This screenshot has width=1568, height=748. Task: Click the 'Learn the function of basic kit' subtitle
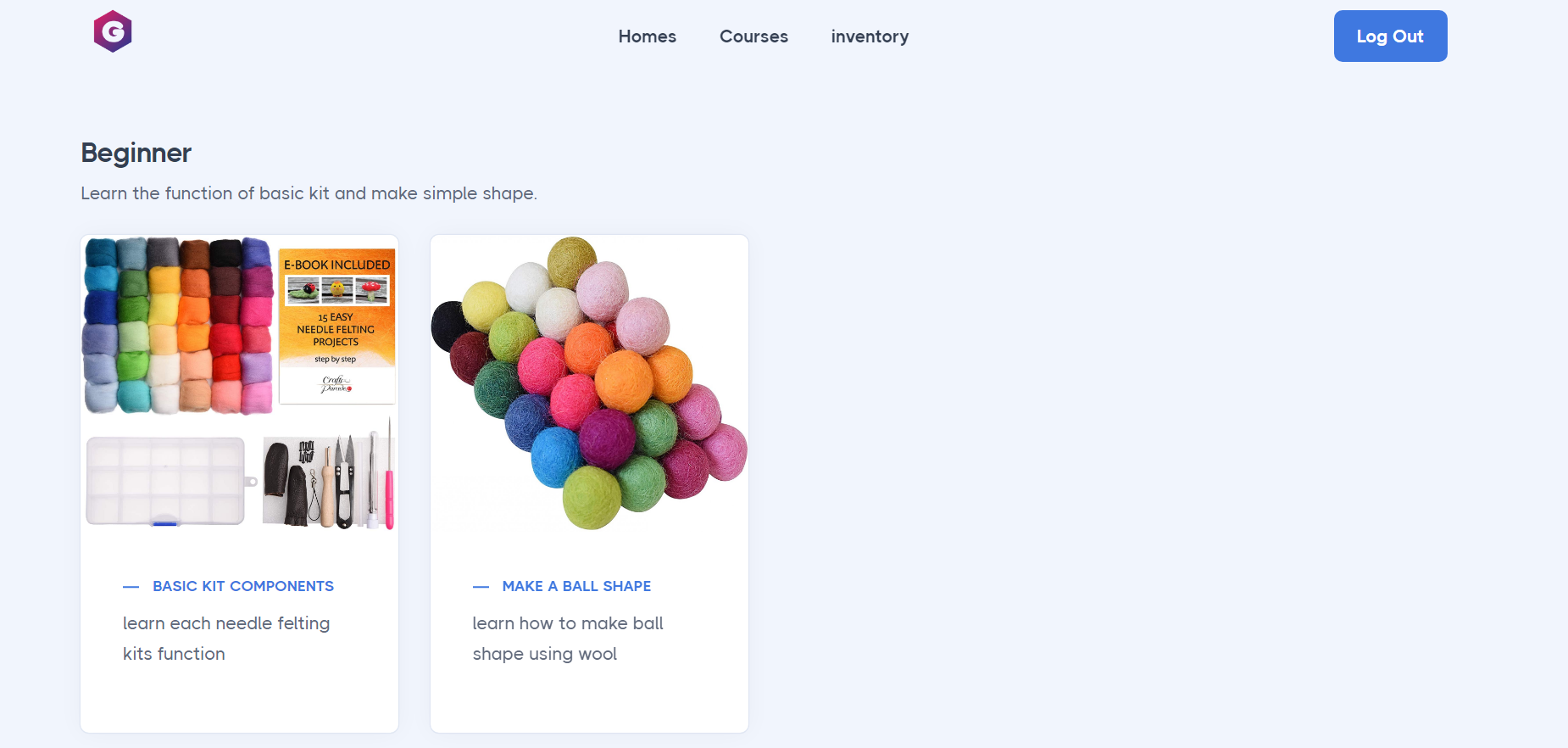[309, 193]
